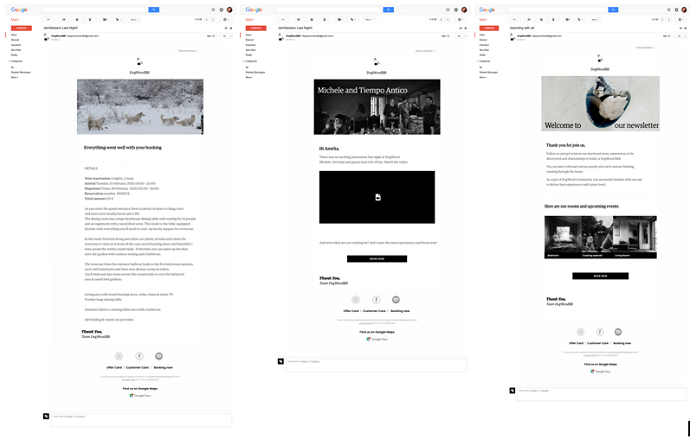Play the video in the Michele and Tiempo Antico email
690x439 pixels.
coord(377,197)
